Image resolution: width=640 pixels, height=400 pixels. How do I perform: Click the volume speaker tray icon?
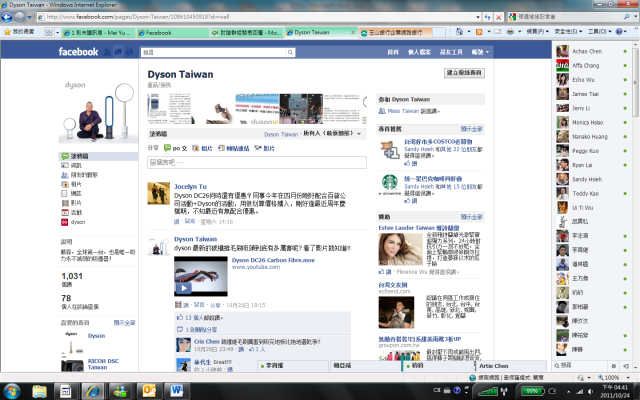click(x=589, y=391)
